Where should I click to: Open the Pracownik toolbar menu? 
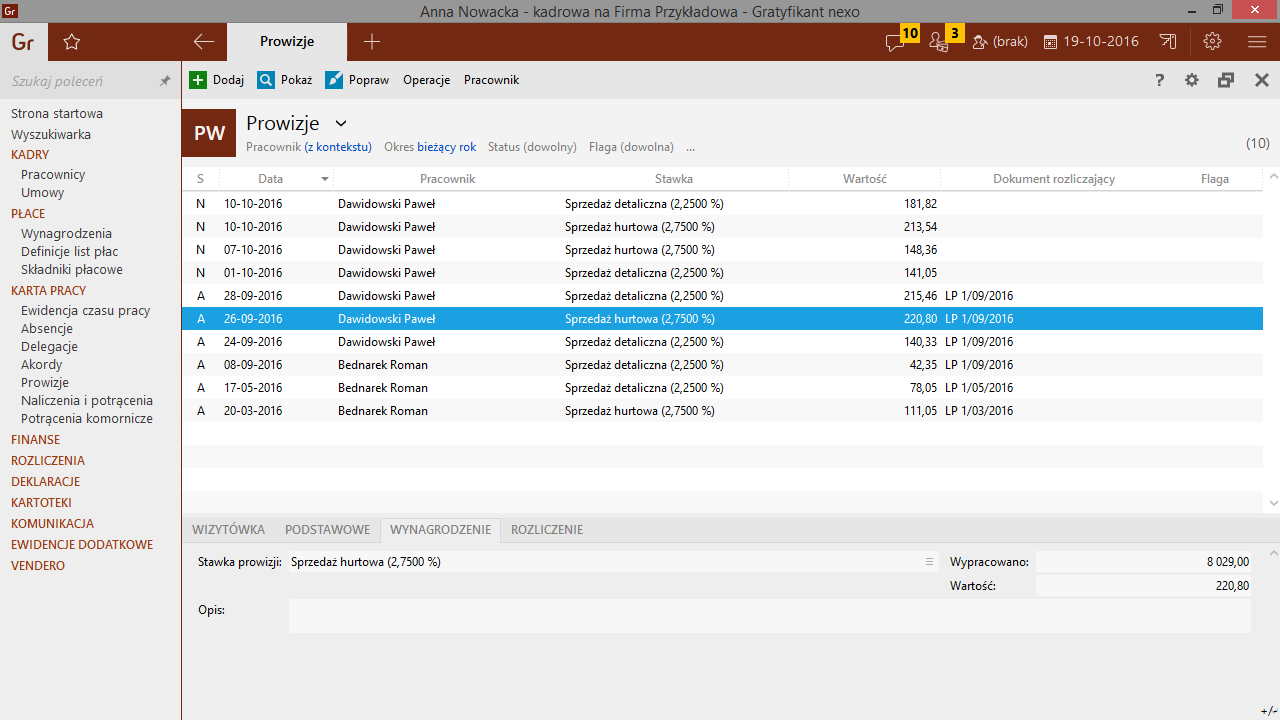click(x=491, y=80)
